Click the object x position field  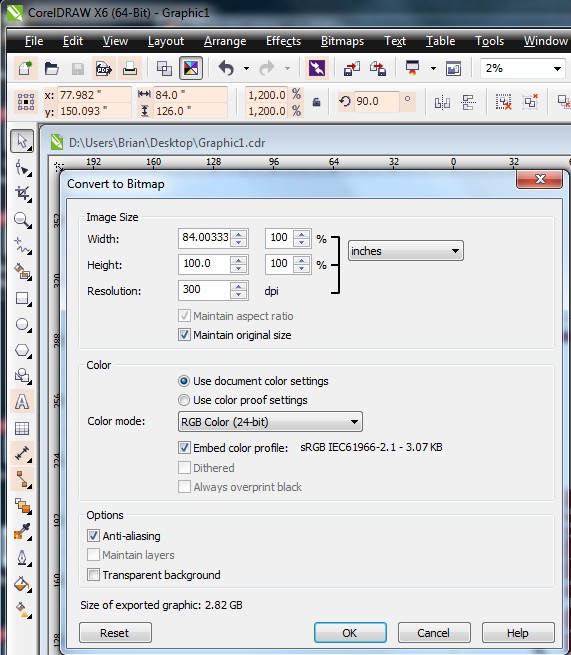pos(94,95)
